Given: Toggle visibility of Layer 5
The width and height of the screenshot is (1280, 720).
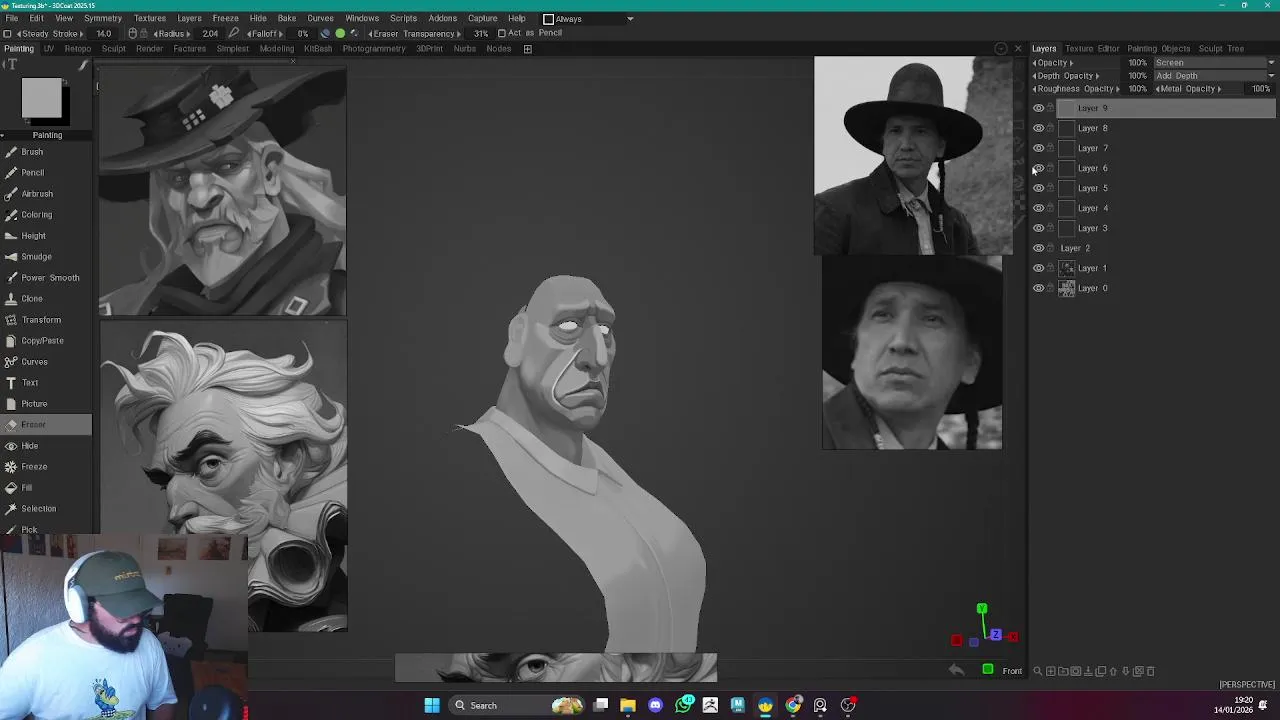Looking at the screenshot, I should coord(1038,188).
